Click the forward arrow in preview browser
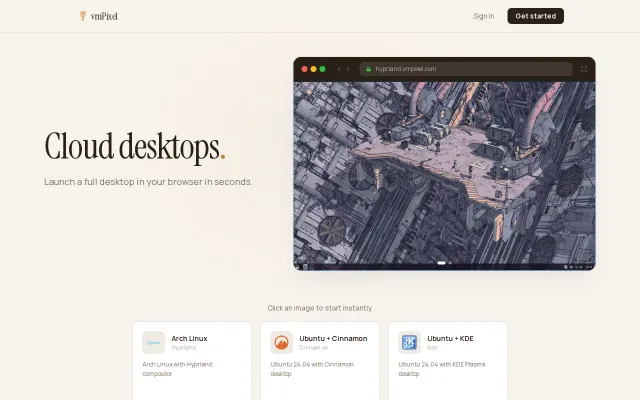Screen dimensions: 640x400 tap(348, 69)
